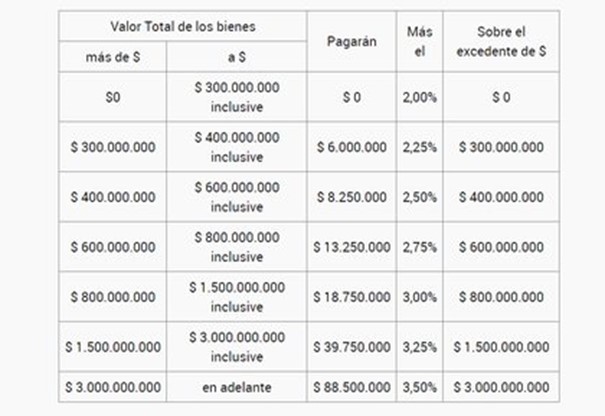The image size is (605, 416).
Task: Select 'Sobre el excedente de $' header
Action: click(x=501, y=41)
